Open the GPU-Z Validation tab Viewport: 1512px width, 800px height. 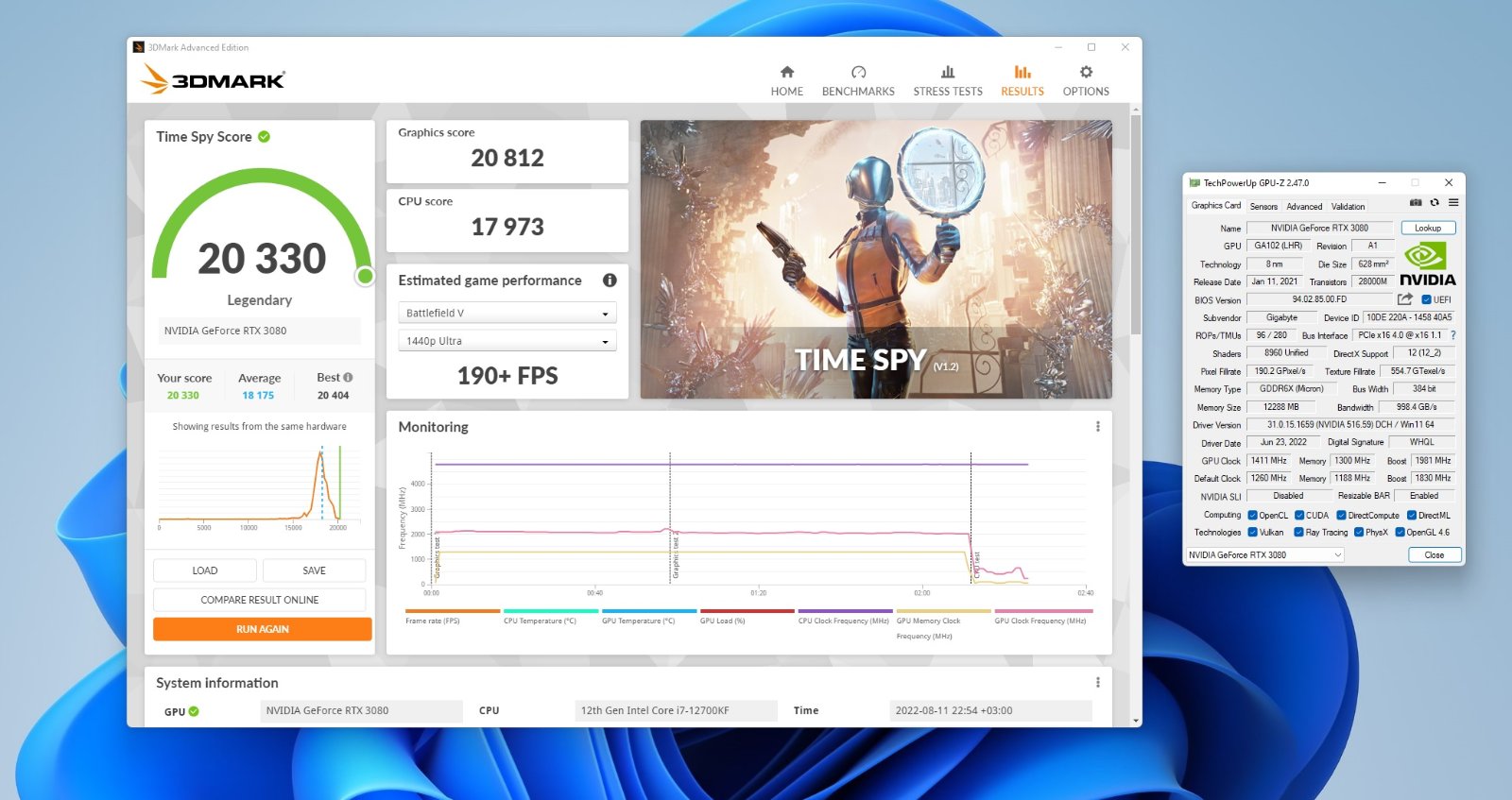click(1348, 207)
